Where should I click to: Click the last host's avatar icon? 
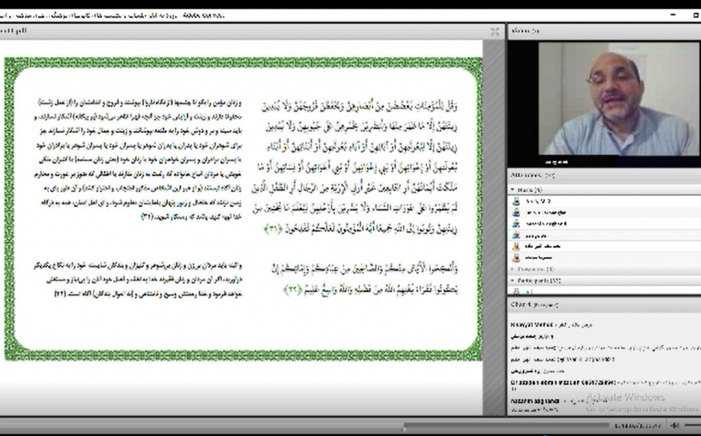(x=516, y=257)
